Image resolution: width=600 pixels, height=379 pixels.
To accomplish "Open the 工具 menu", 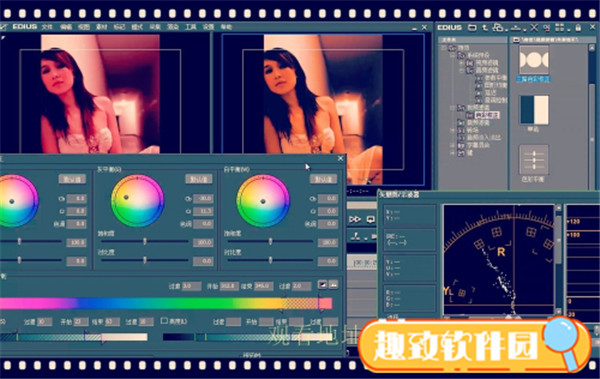I will 191,27.
